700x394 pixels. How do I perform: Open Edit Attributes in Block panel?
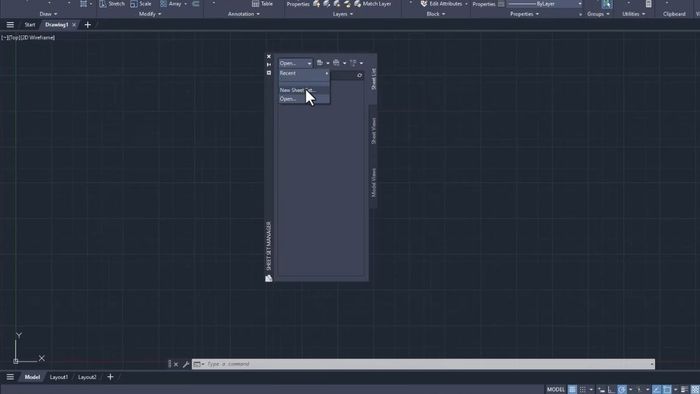[x=441, y=4]
